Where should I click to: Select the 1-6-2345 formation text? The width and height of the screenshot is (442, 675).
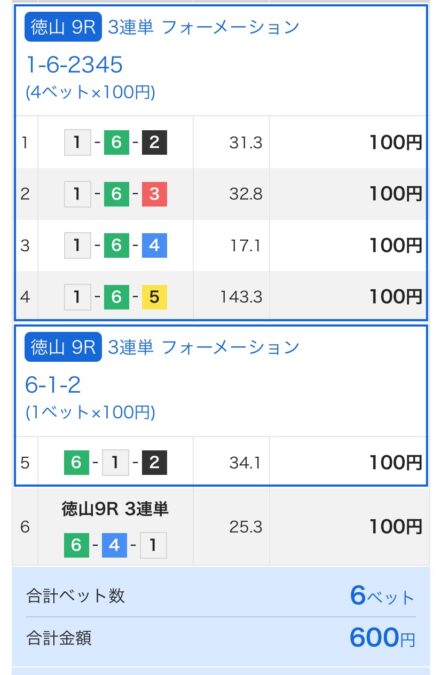tap(74, 65)
